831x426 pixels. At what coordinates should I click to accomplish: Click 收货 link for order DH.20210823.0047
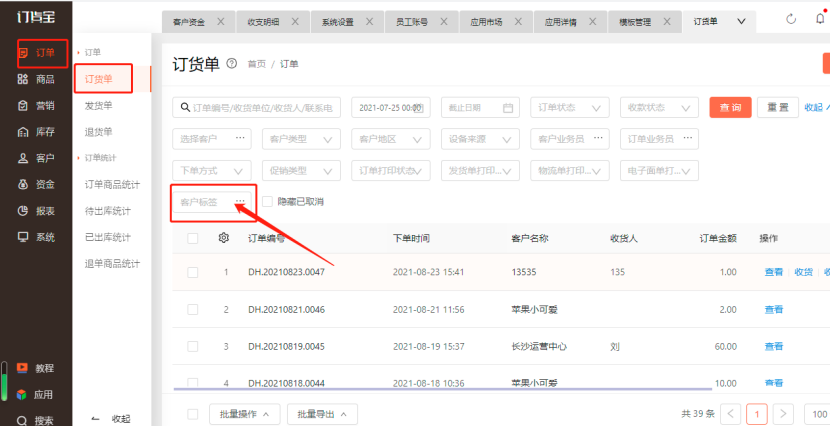point(803,272)
